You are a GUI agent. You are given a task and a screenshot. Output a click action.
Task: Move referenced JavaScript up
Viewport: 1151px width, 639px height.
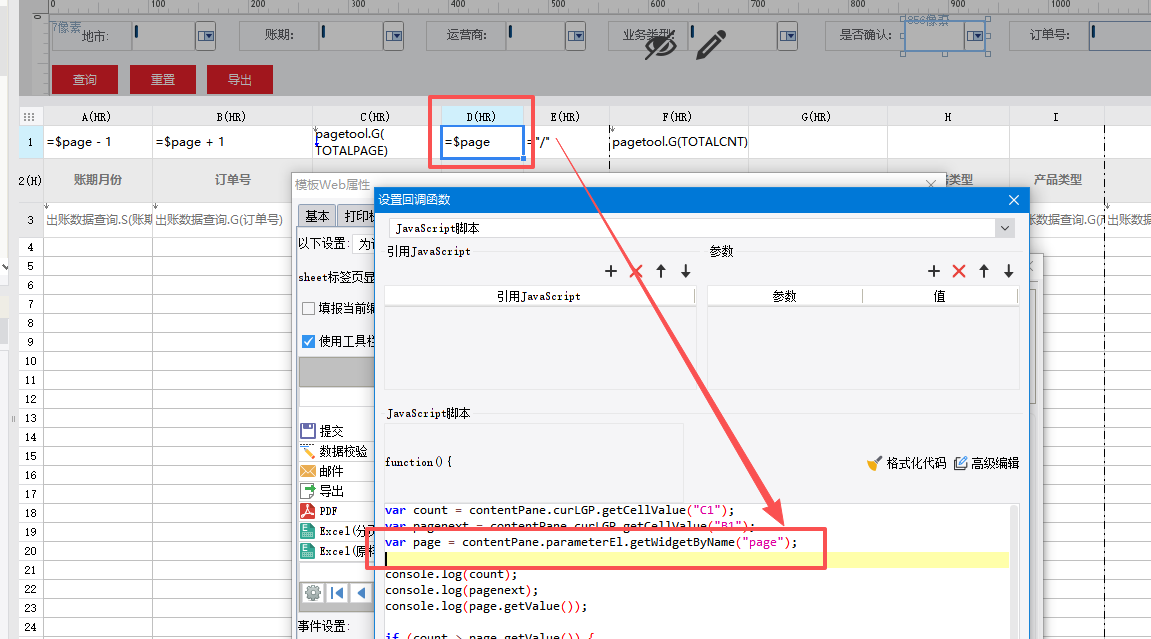pyautogui.click(x=661, y=271)
